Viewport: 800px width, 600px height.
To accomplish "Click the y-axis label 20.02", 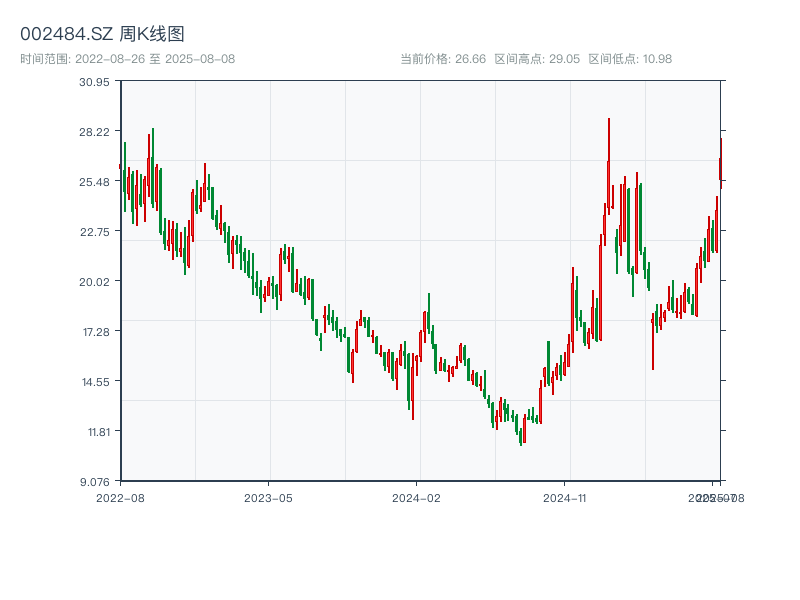I will tap(94, 282).
